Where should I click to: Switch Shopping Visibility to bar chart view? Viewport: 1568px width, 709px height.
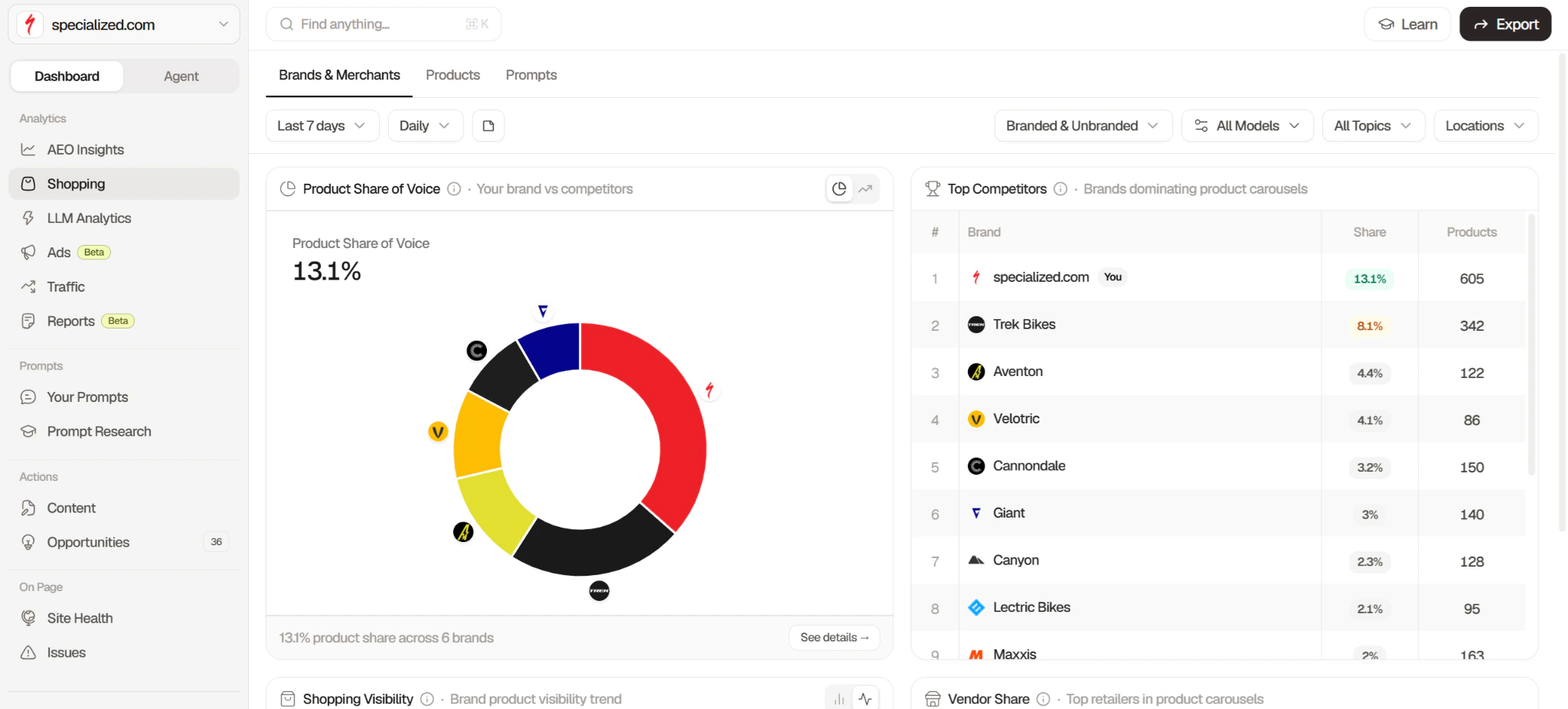(839, 699)
